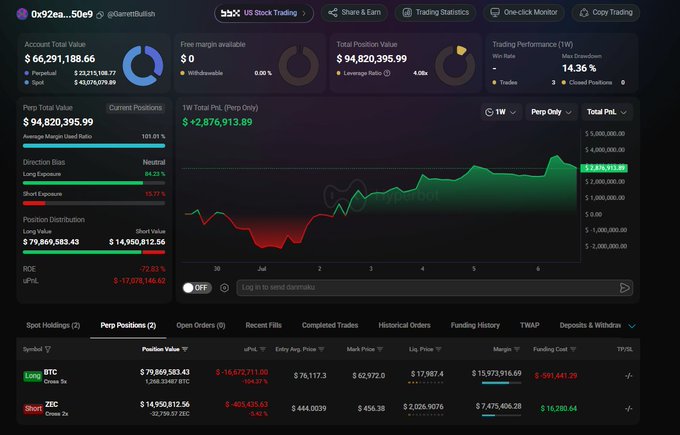This screenshot has width=680, height=435.
Task: Open One-click Monitor
Action: point(524,12)
